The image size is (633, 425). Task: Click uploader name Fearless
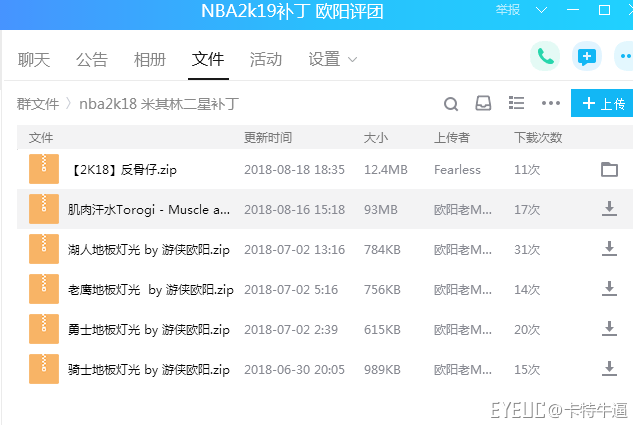click(457, 170)
